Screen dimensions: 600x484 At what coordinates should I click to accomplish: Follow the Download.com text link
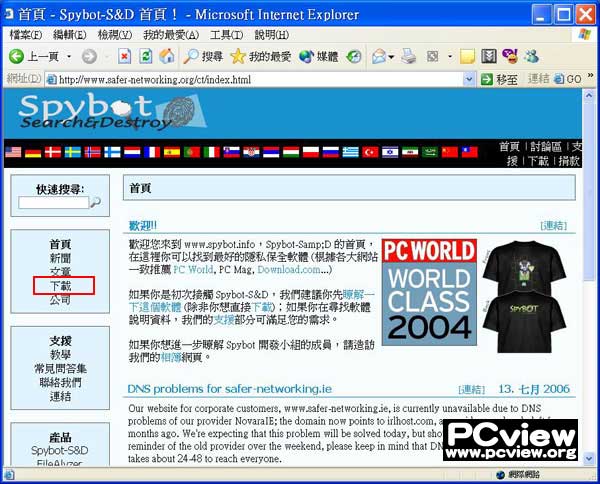tap(289, 269)
